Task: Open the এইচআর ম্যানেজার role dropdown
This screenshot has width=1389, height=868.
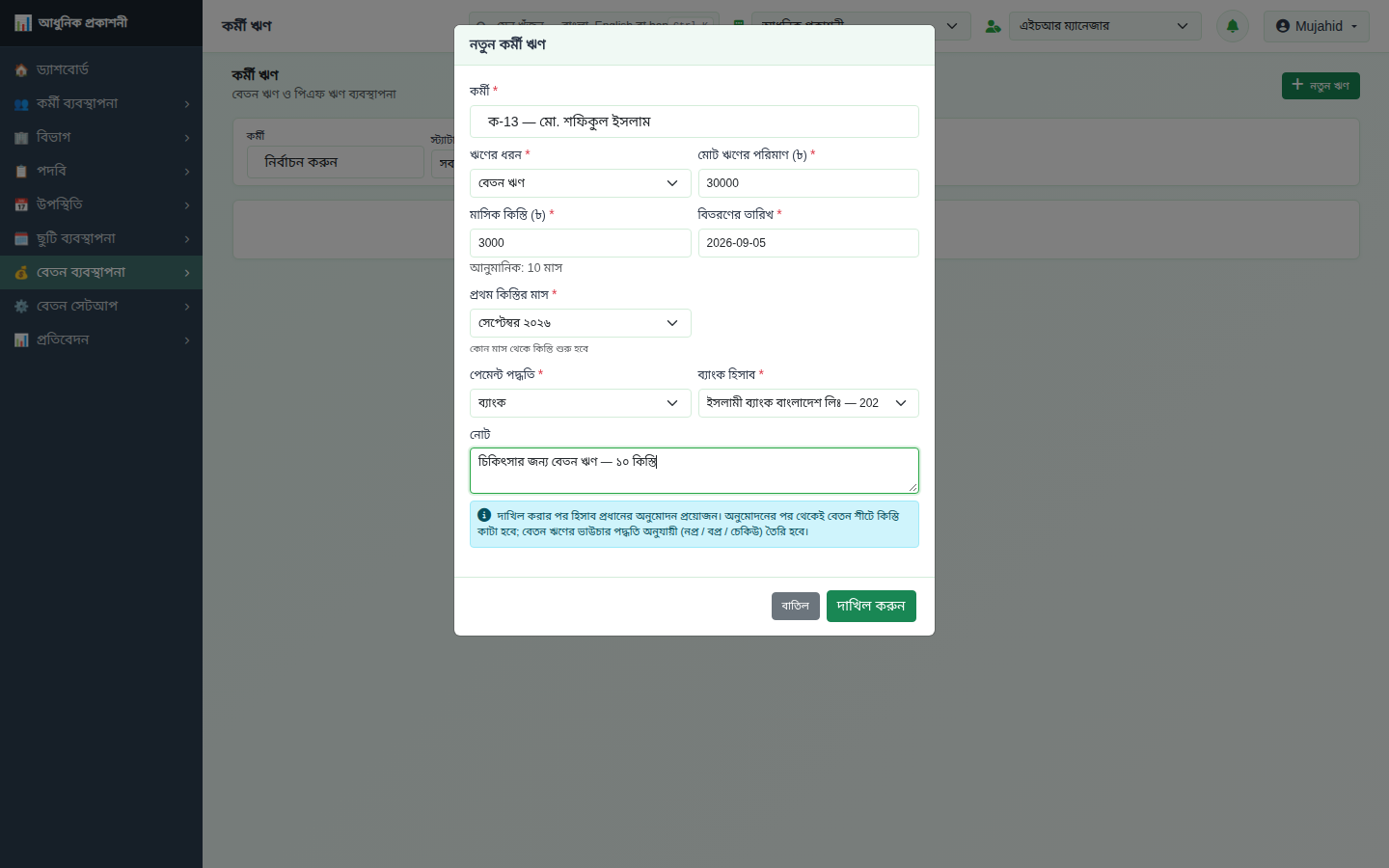Action: tap(1104, 26)
